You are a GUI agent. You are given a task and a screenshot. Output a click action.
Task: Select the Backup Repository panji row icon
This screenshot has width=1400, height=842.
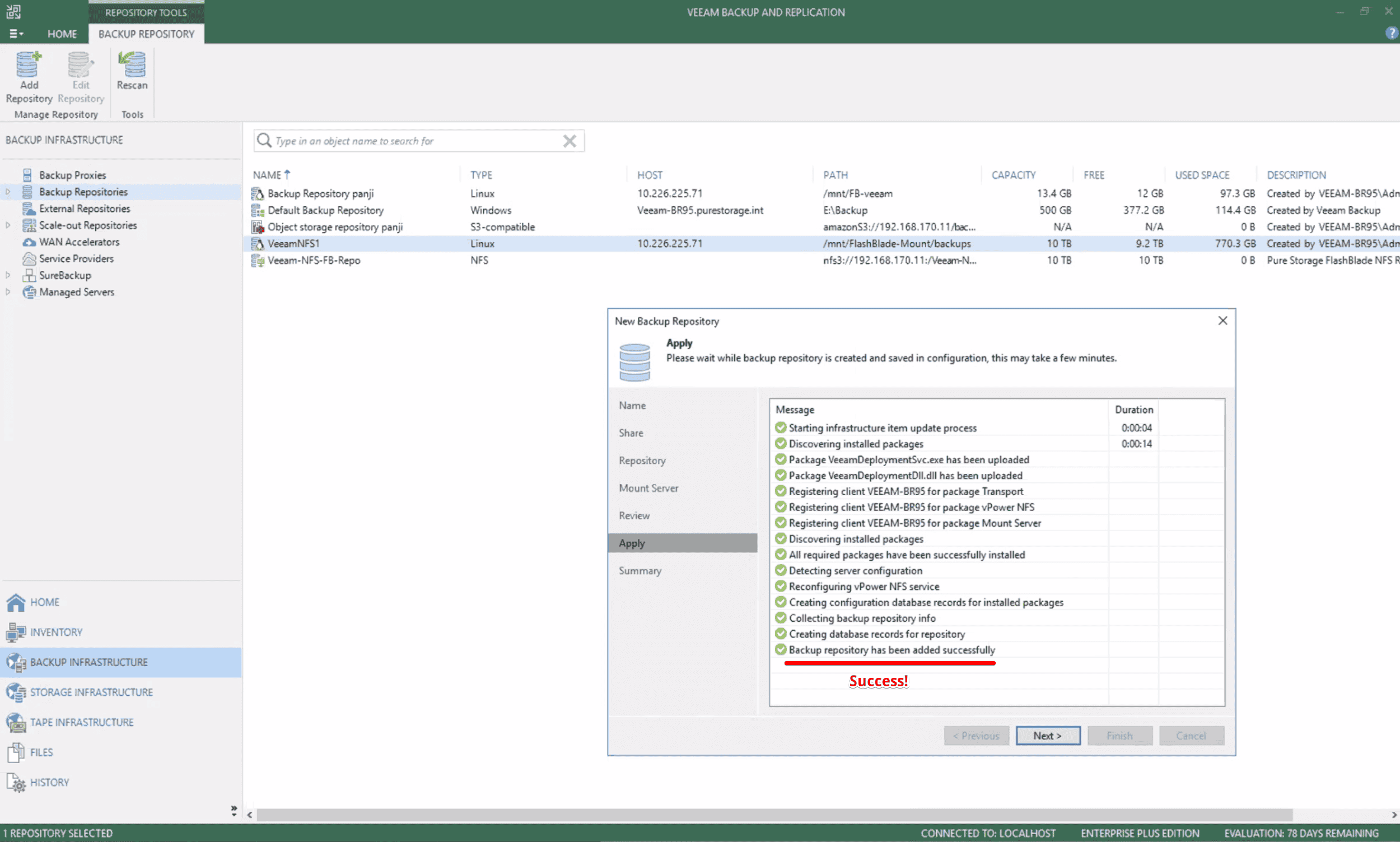coord(258,193)
